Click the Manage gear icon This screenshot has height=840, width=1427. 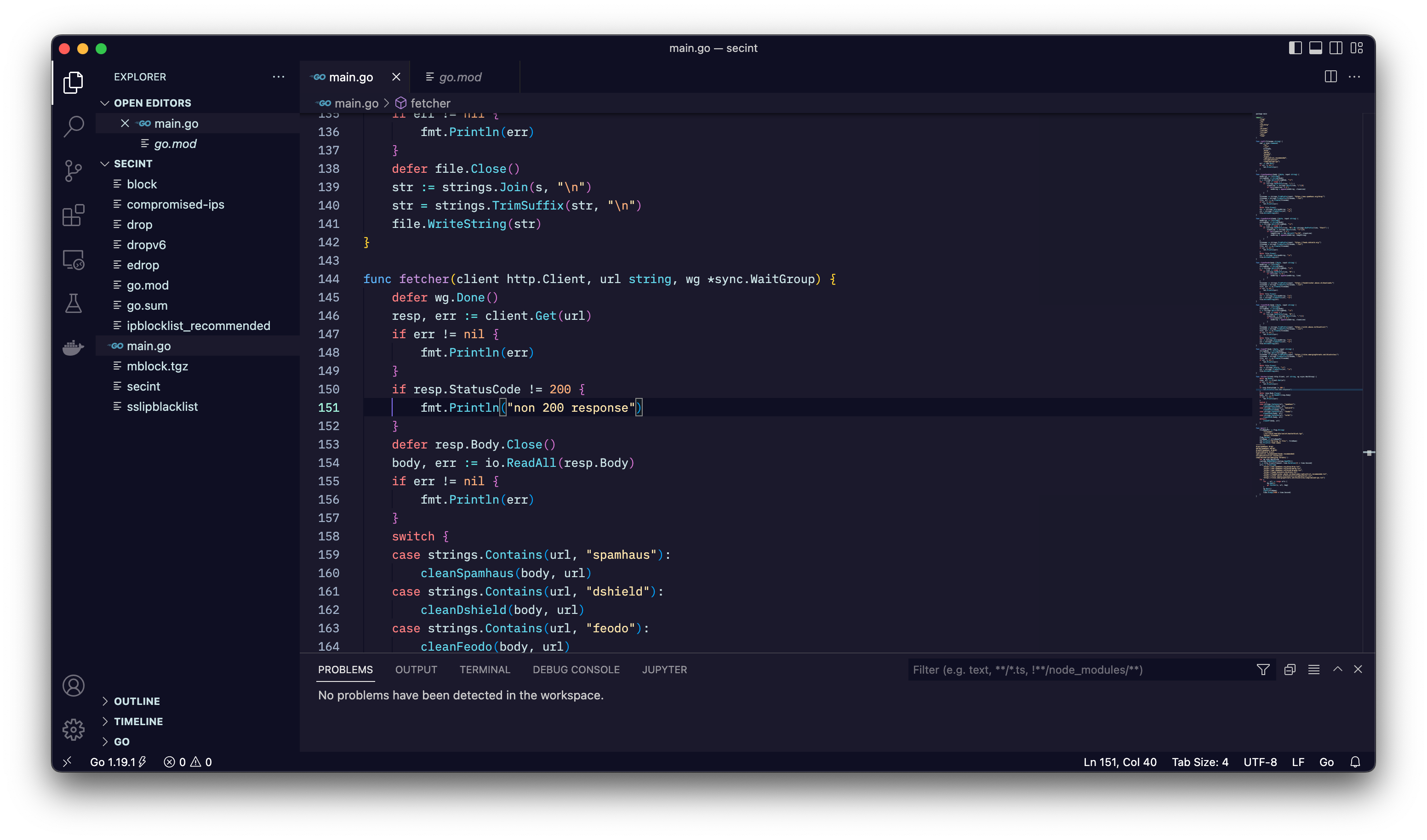coord(74,730)
